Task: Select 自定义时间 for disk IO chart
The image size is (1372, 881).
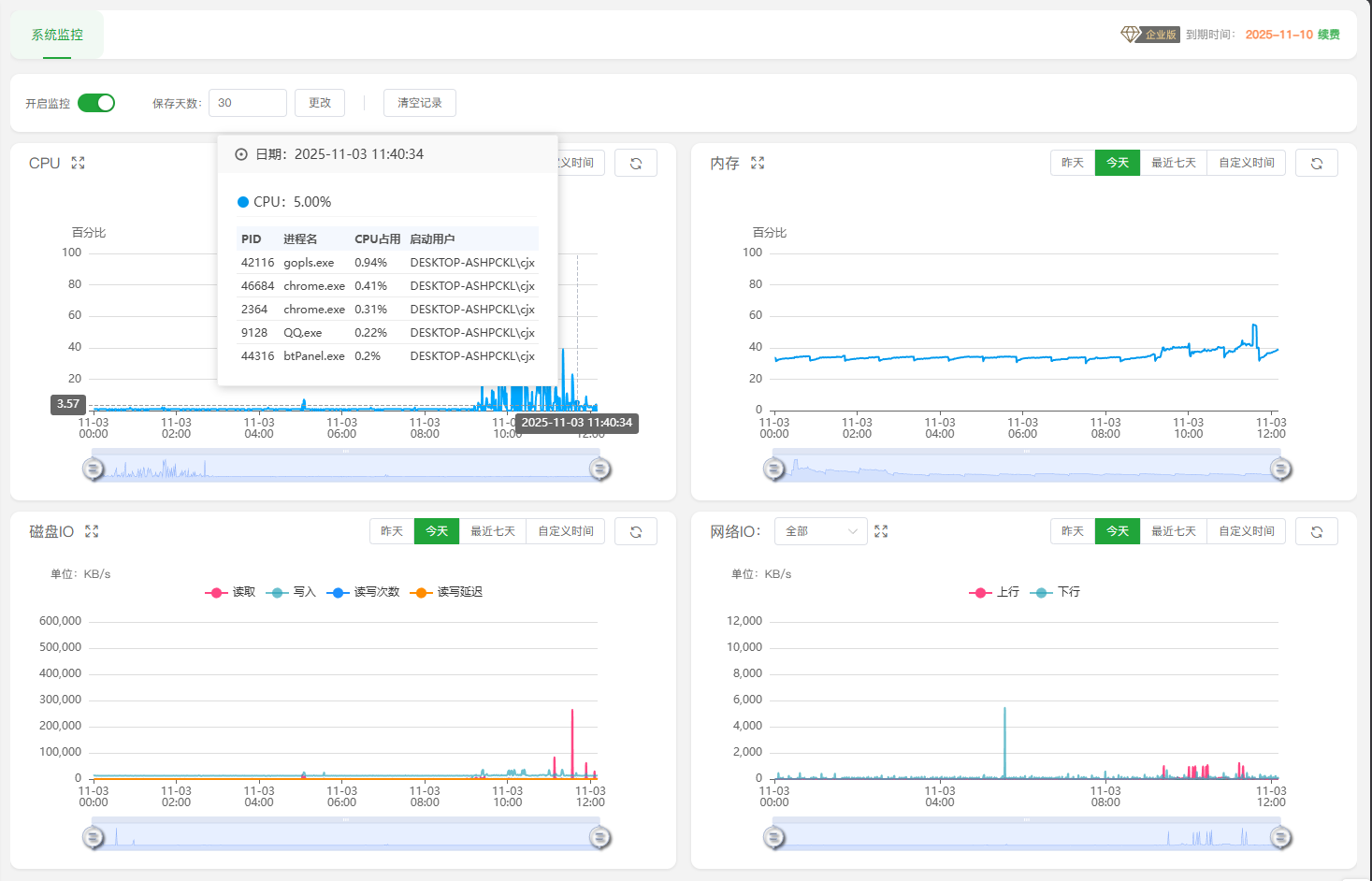Action: pos(565,531)
